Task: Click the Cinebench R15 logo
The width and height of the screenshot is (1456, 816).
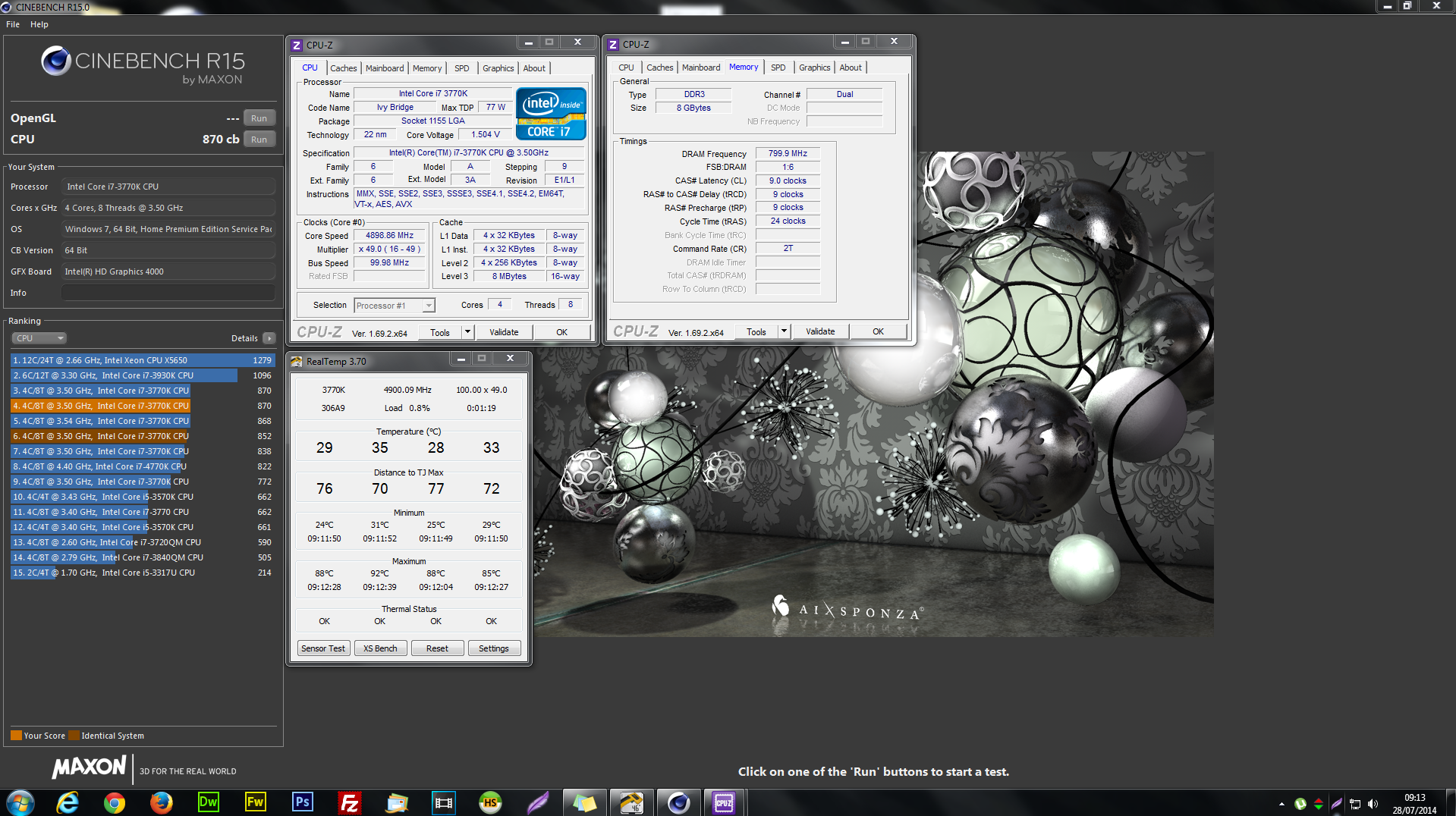Action: [143, 65]
